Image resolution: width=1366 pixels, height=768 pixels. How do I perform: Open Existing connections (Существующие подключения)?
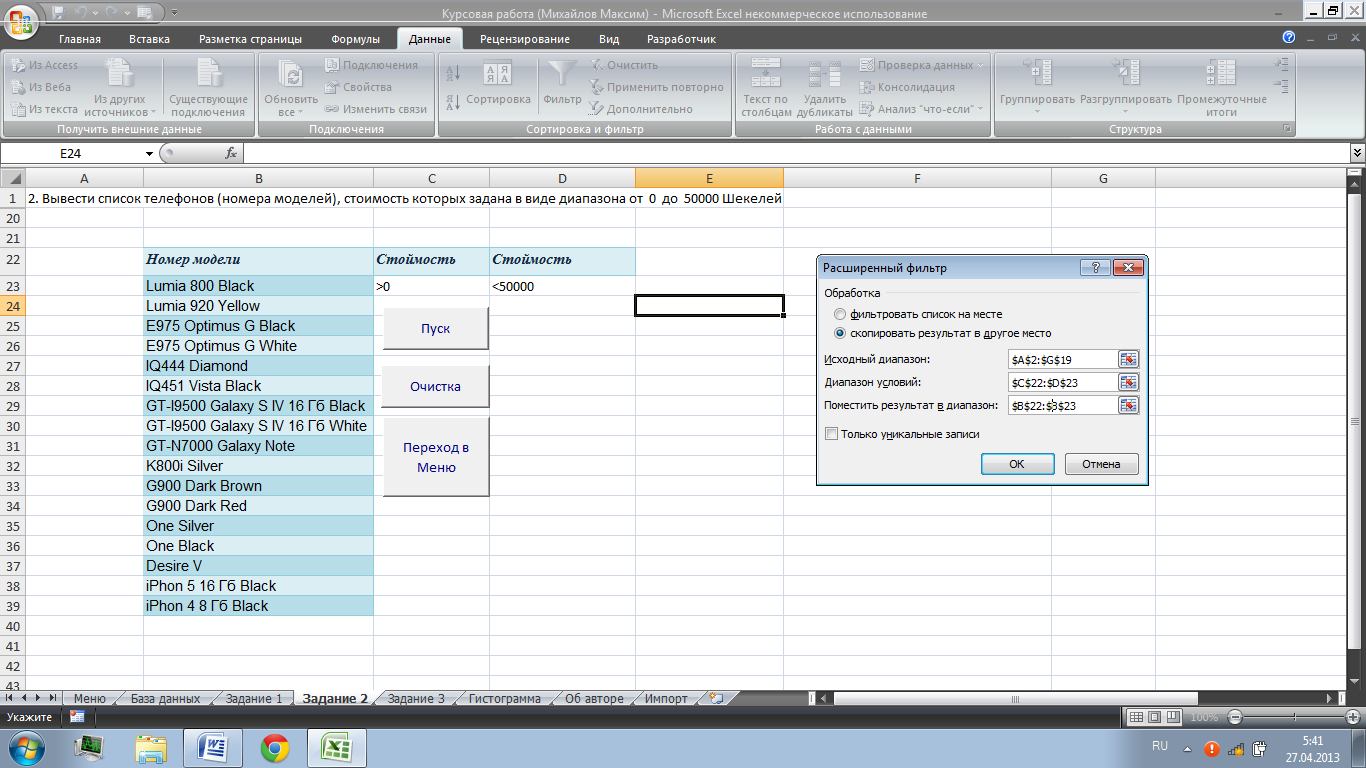(x=208, y=87)
